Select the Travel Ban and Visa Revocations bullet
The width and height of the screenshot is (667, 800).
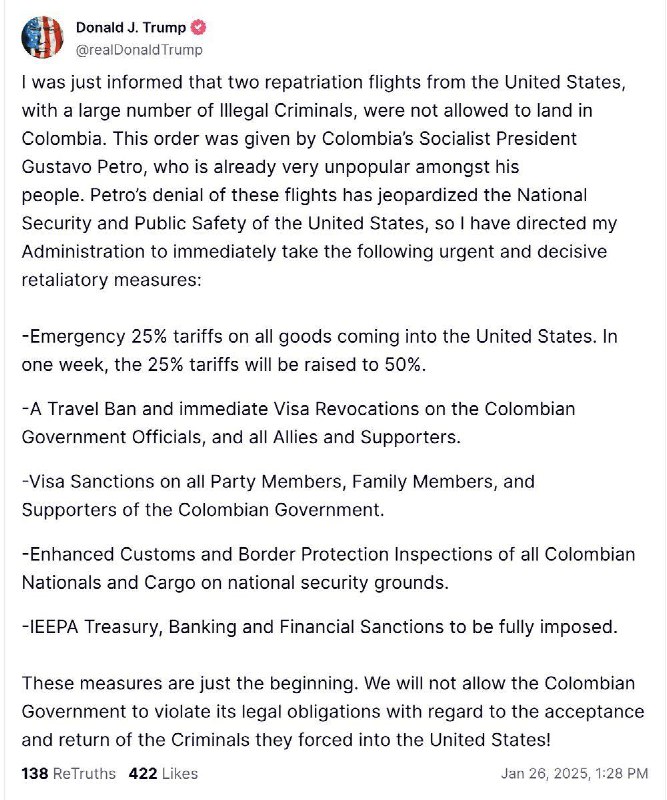(x=299, y=423)
